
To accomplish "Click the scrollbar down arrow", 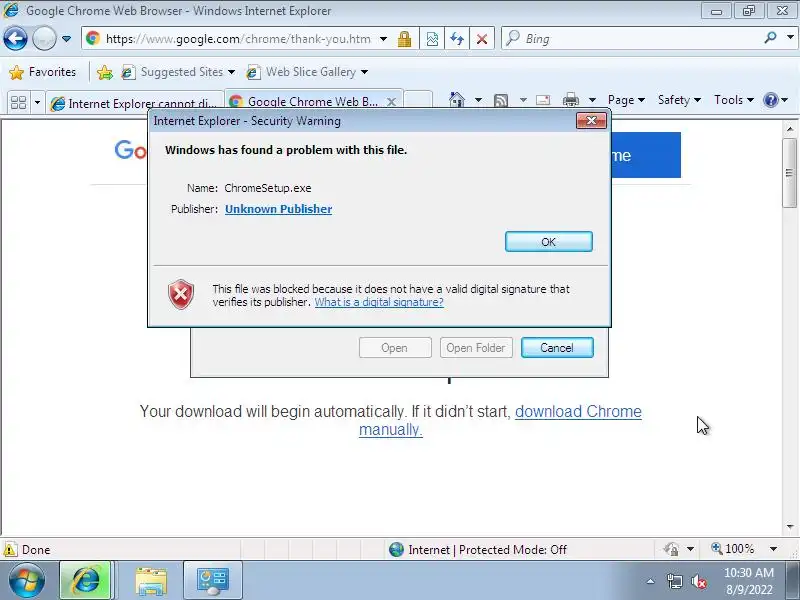I will [789, 527].
